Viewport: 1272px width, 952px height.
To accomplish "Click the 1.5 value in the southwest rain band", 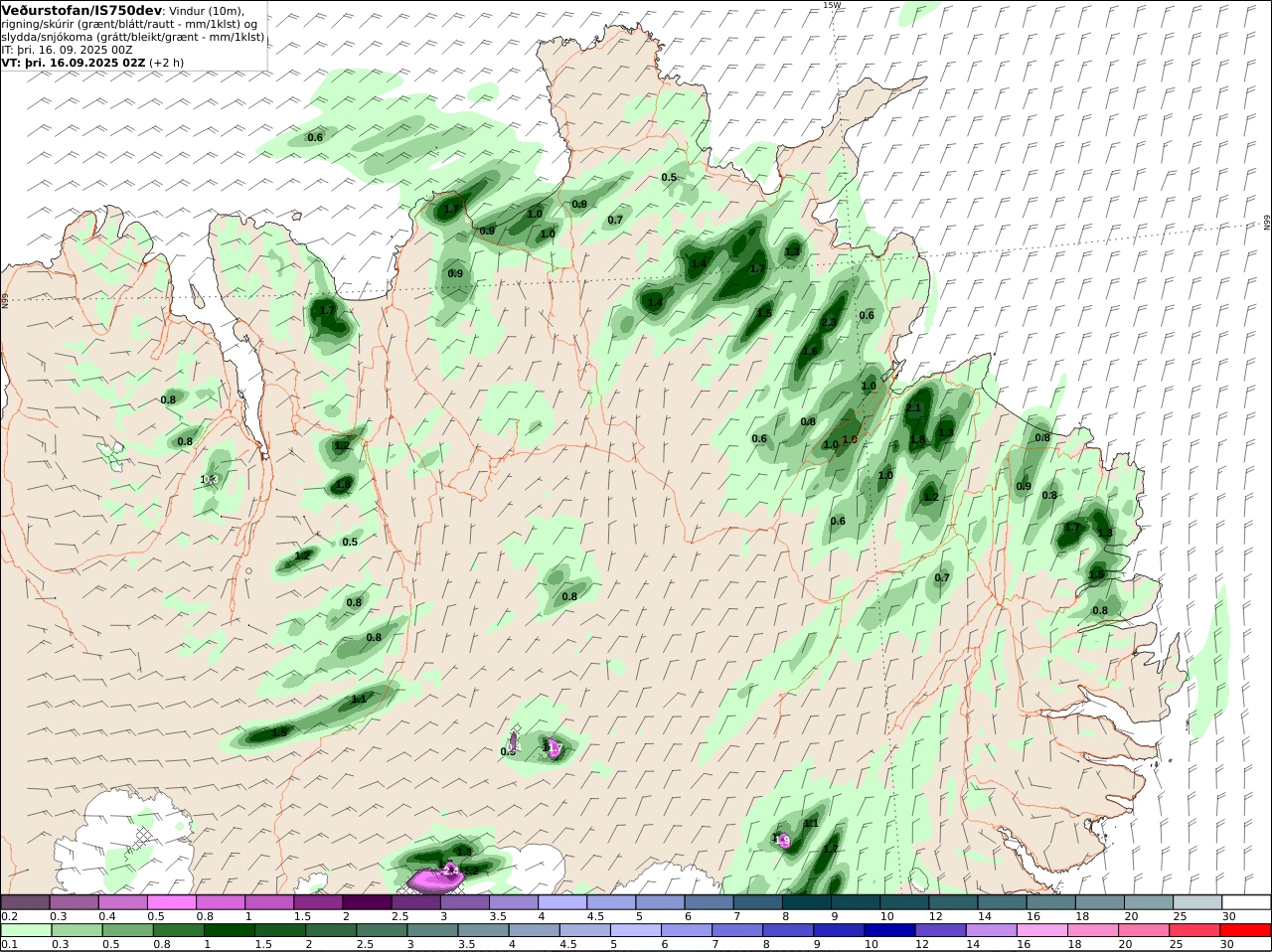I will pos(279,732).
